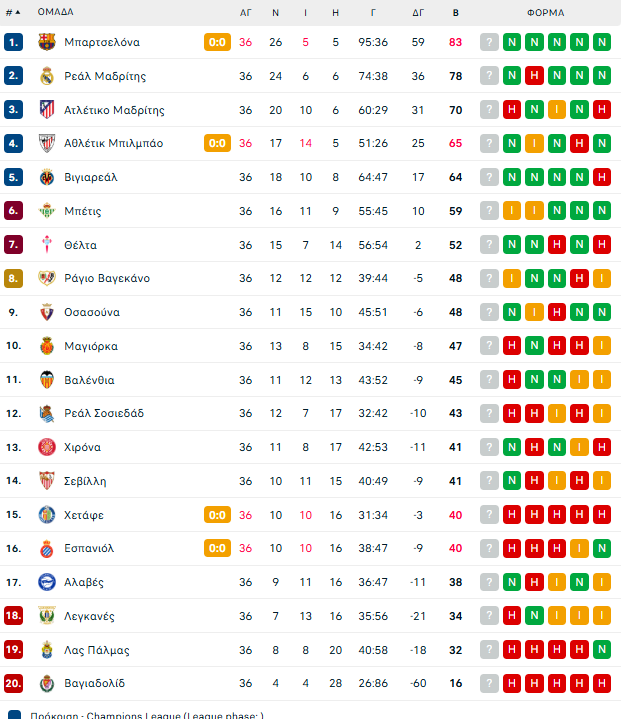The width and height of the screenshot is (625, 719).
Task: Click the ΟΜΑΔΑ column header
Action: point(55,12)
